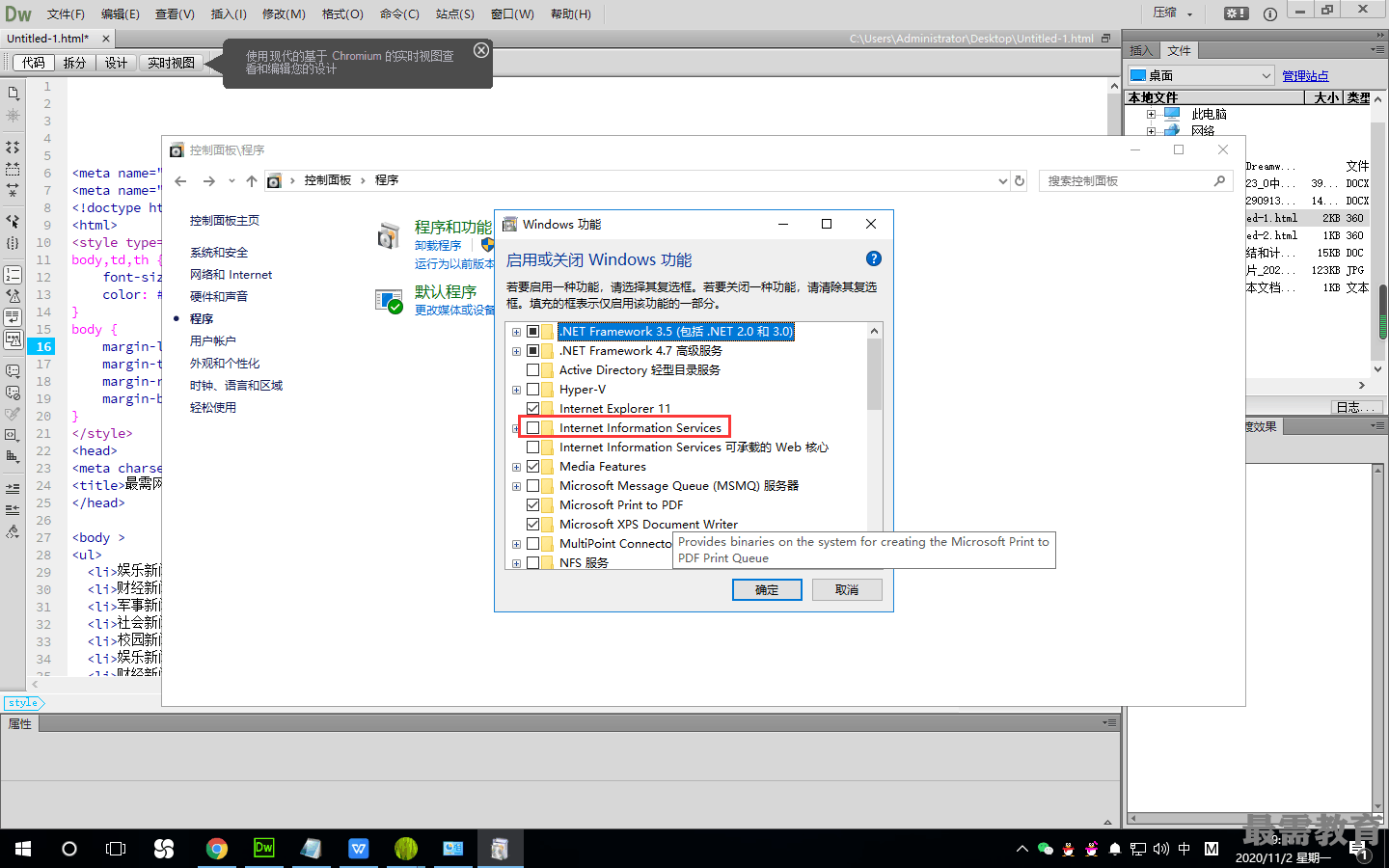Open the 插入(I) menu

click(x=229, y=14)
